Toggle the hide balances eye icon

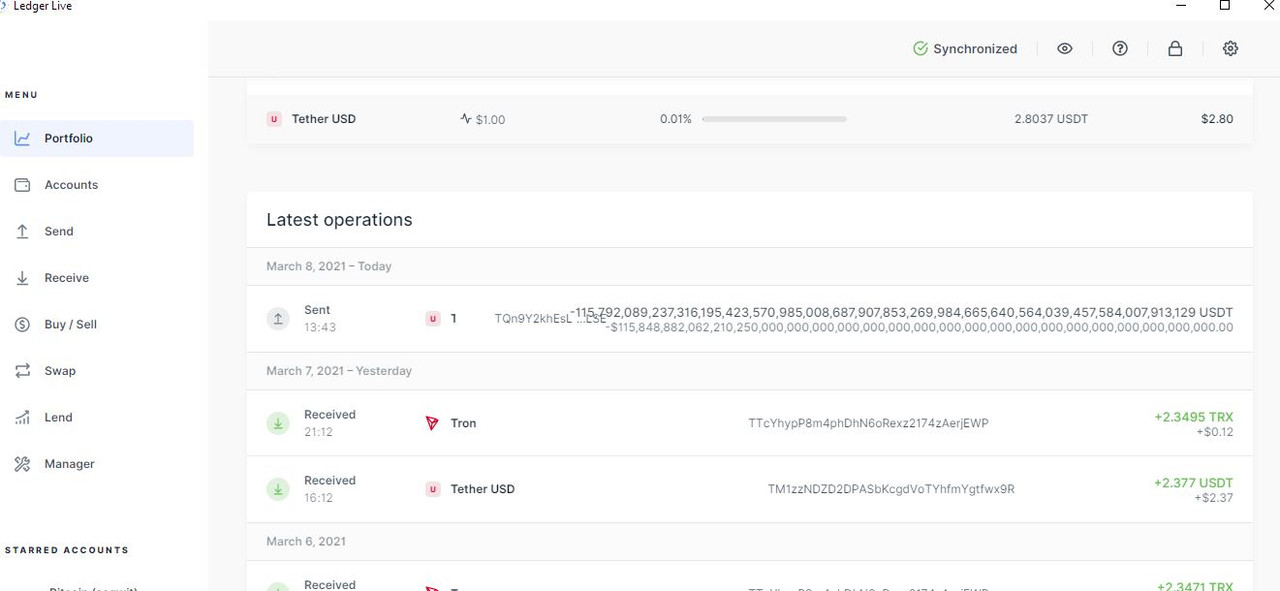[1065, 48]
